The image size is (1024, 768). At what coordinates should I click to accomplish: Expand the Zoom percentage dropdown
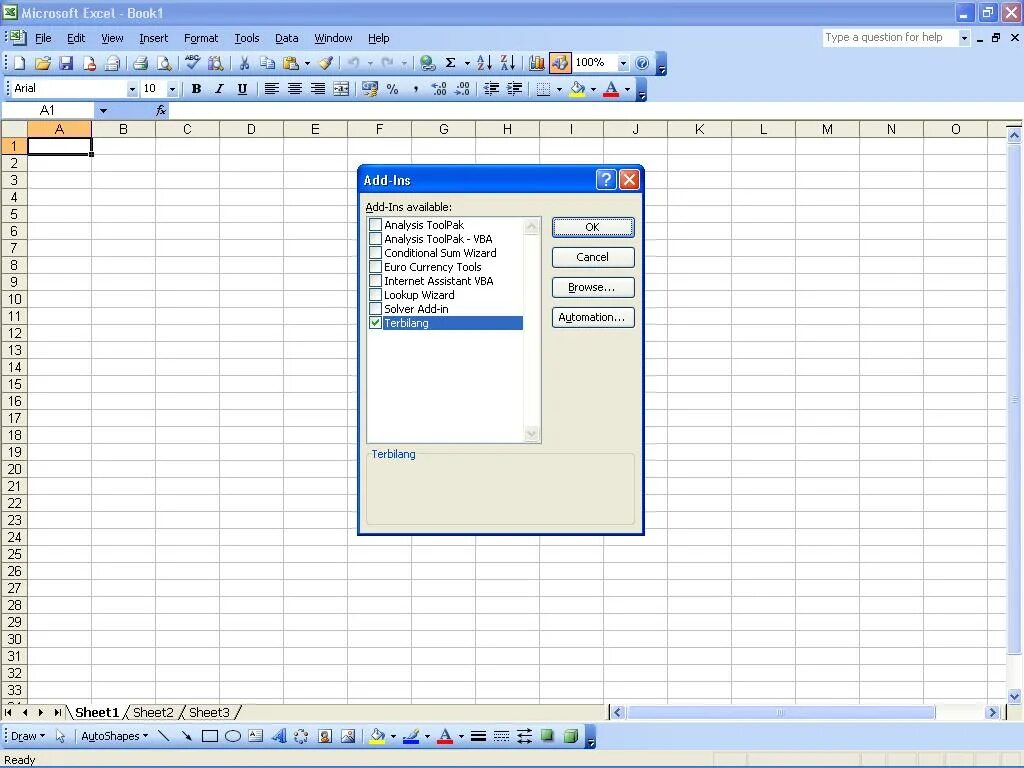(x=623, y=63)
